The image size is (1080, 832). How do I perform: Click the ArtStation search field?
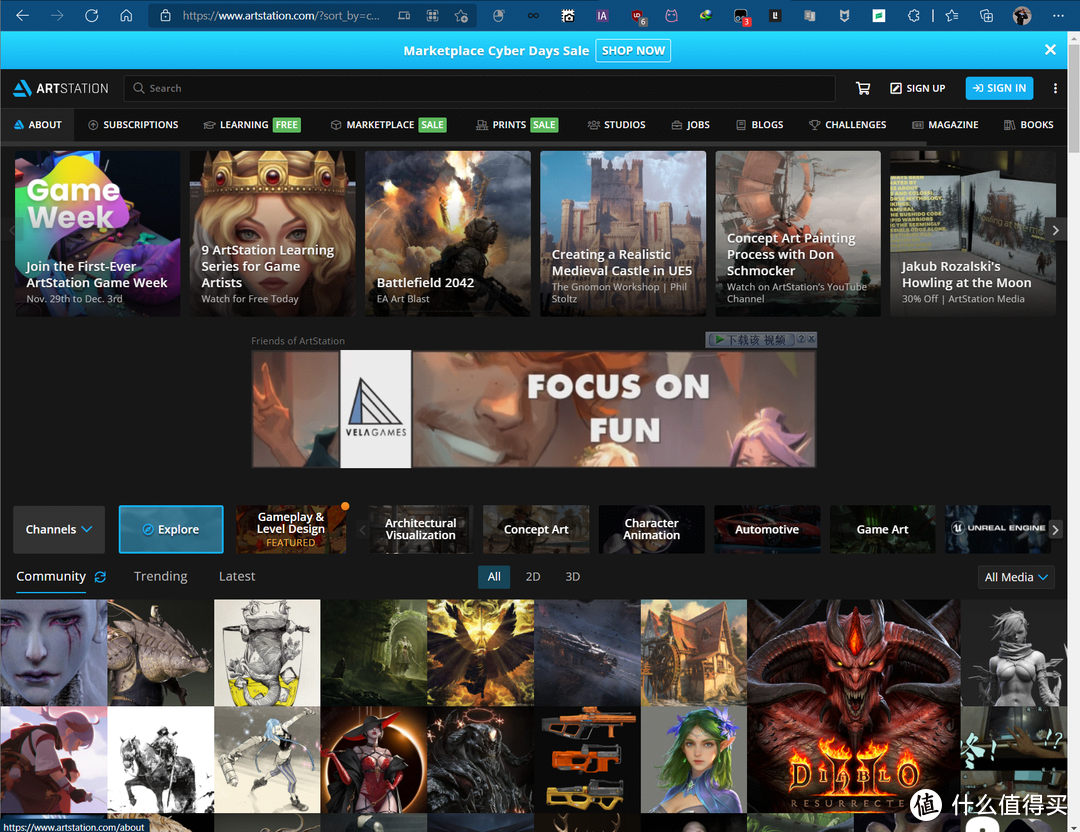(x=479, y=88)
